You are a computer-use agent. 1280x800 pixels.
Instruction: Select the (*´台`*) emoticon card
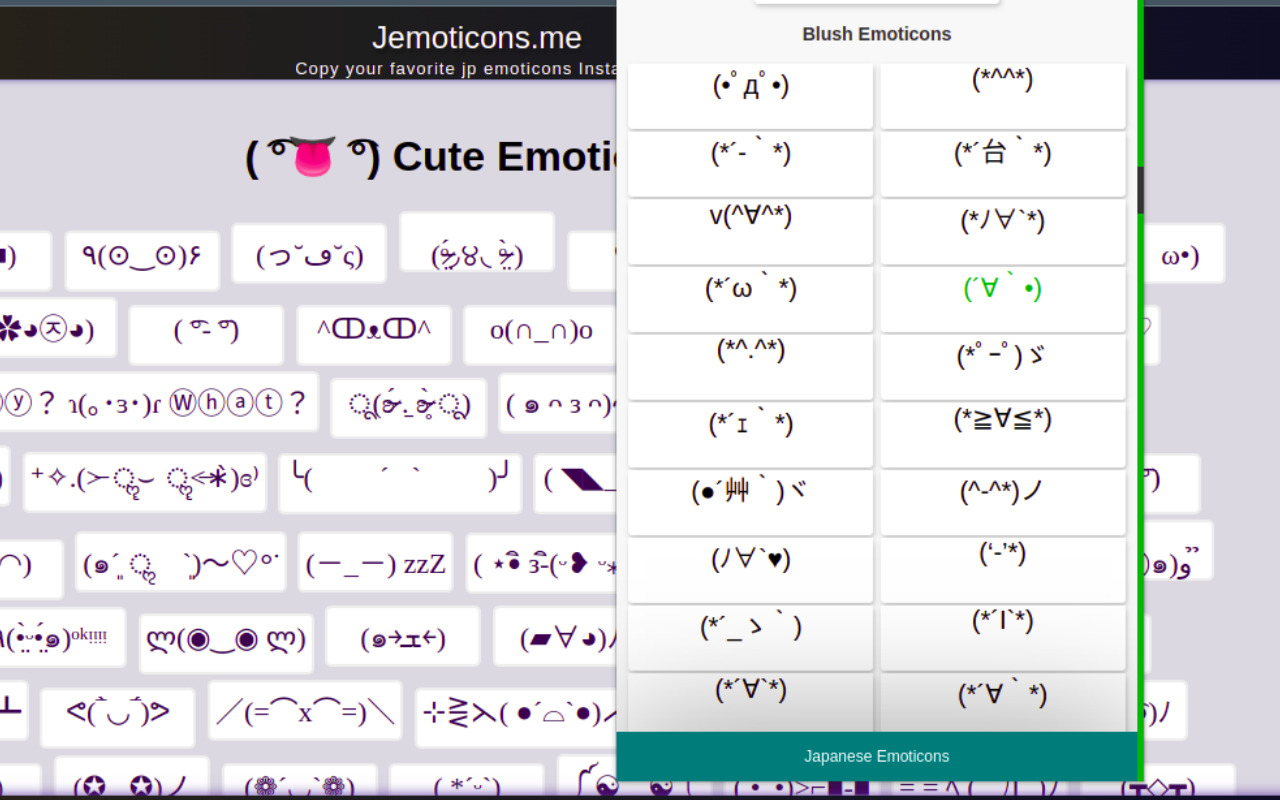pos(1003,164)
